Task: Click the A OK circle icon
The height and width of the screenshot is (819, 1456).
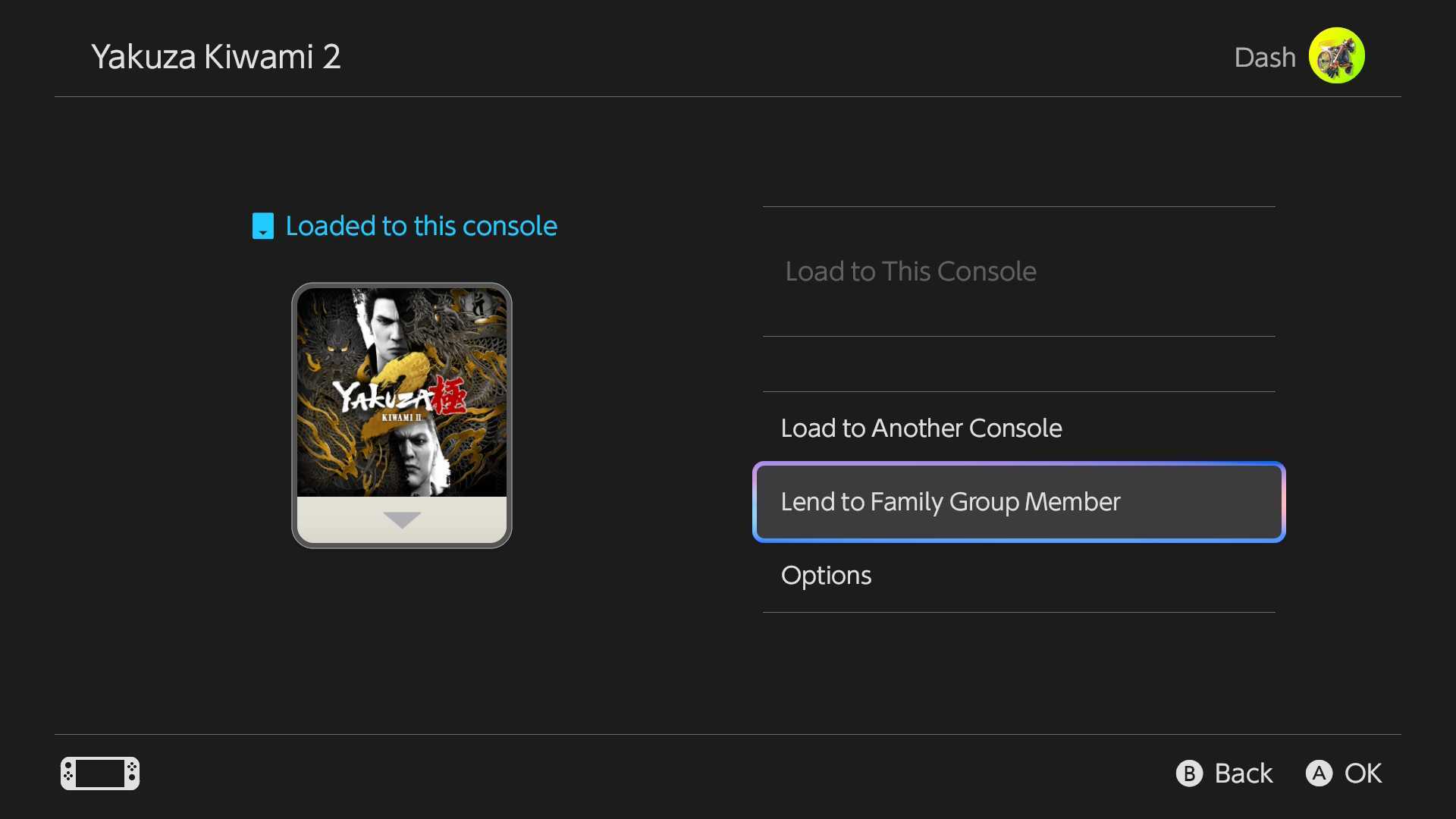Action: click(1319, 773)
